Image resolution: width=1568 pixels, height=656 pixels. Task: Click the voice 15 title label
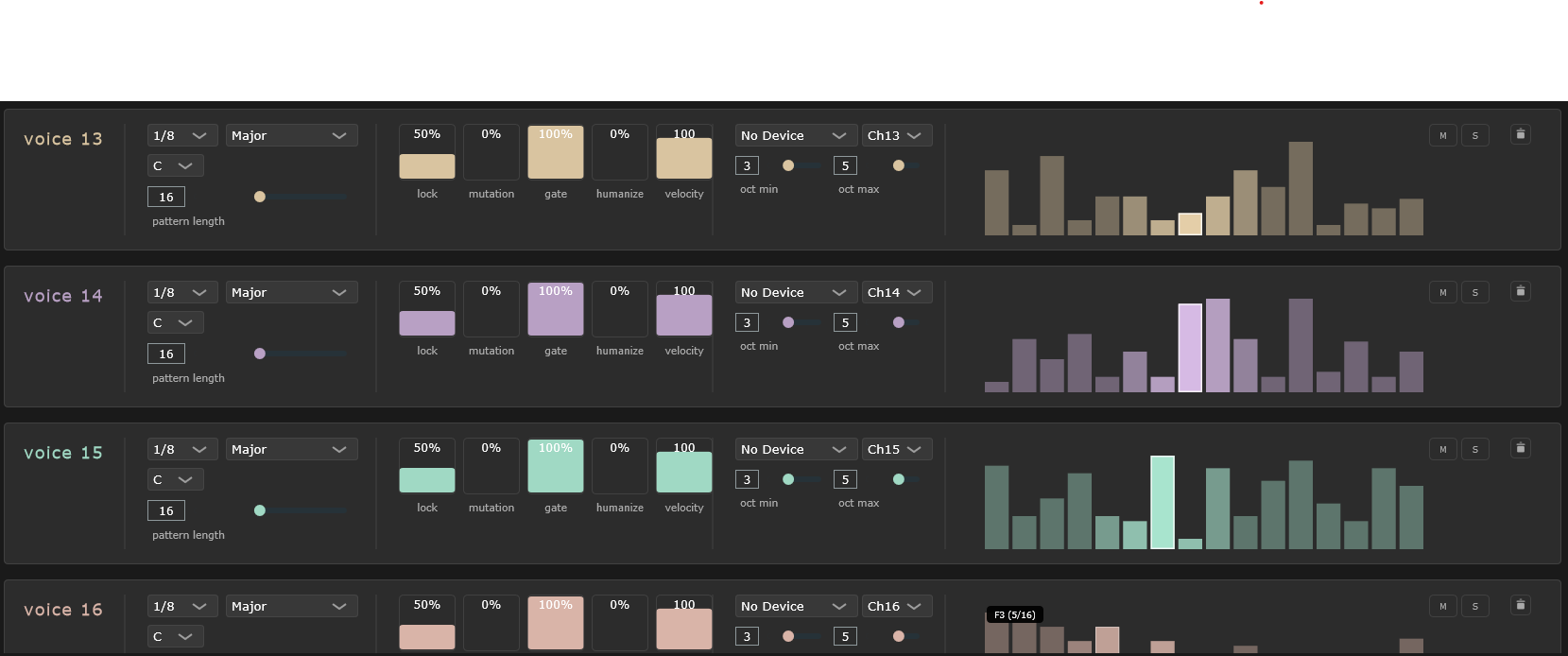[x=63, y=453]
